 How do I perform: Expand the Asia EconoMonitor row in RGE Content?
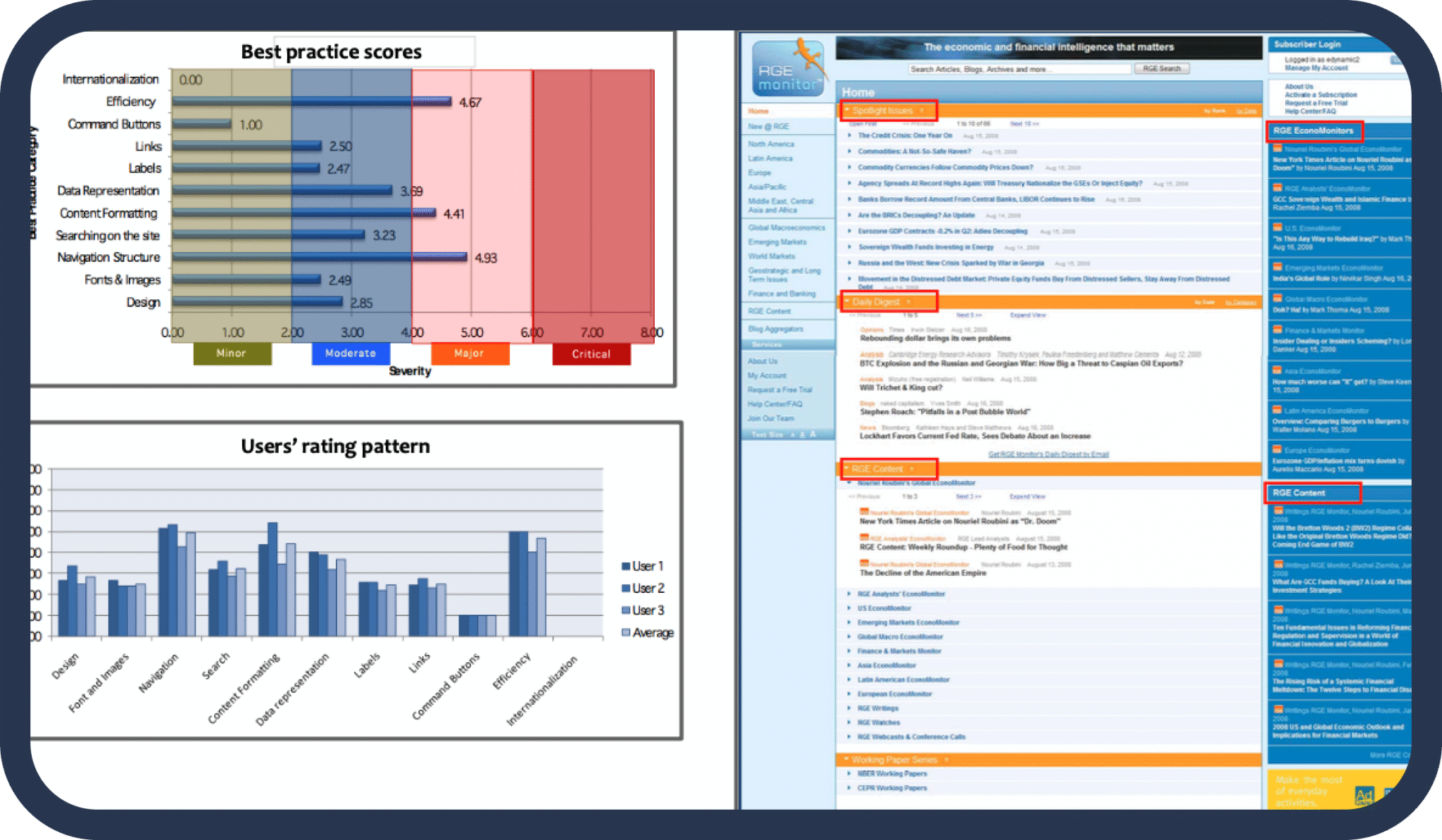point(850,665)
